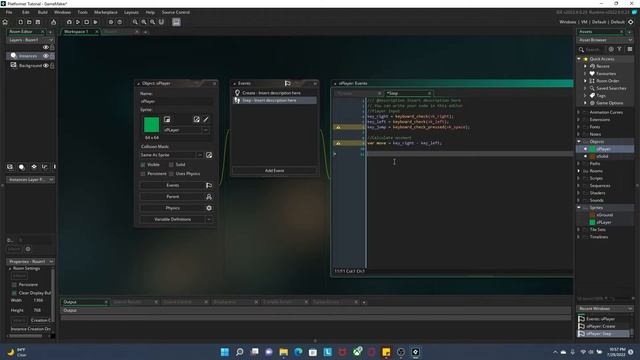The height and width of the screenshot is (360, 640).
Task: Enable the Persistent checkbox in Object sPlayer
Action: [x=143, y=174]
